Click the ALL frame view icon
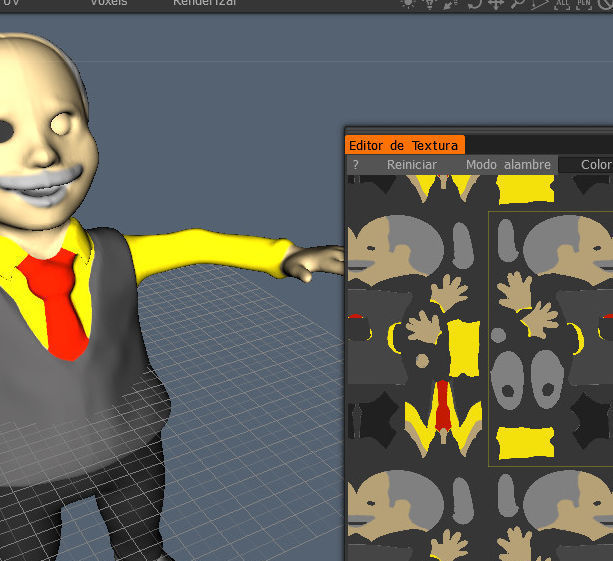The image size is (613, 561). point(562,4)
